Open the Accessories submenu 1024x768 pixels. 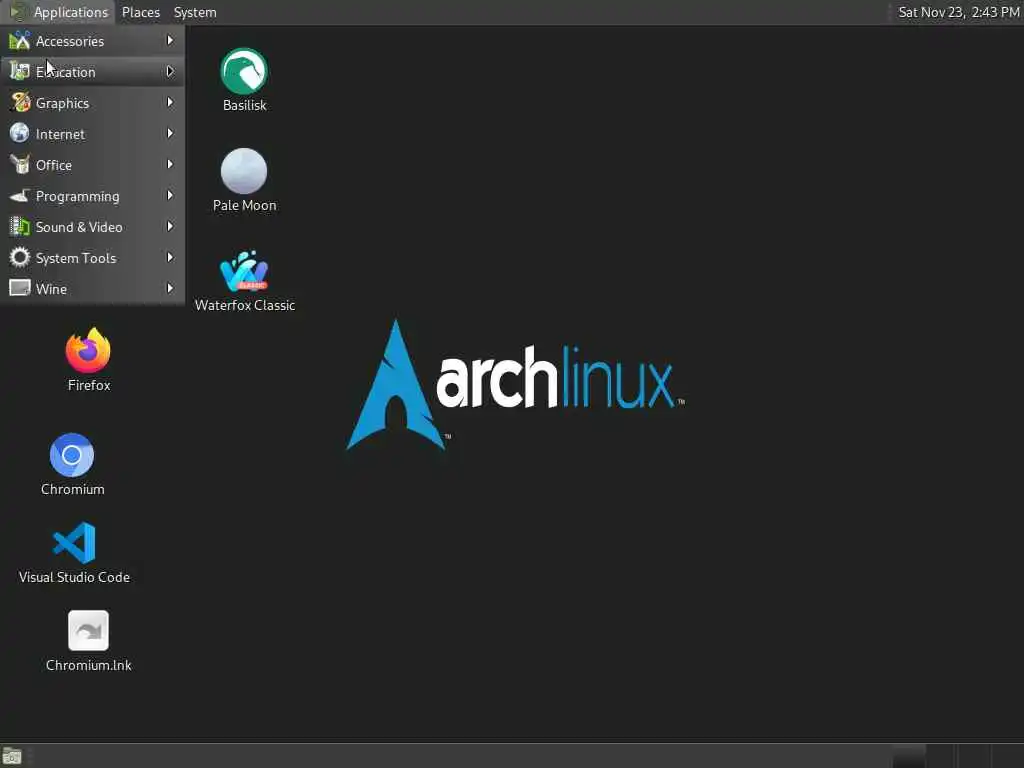tap(92, 40)
